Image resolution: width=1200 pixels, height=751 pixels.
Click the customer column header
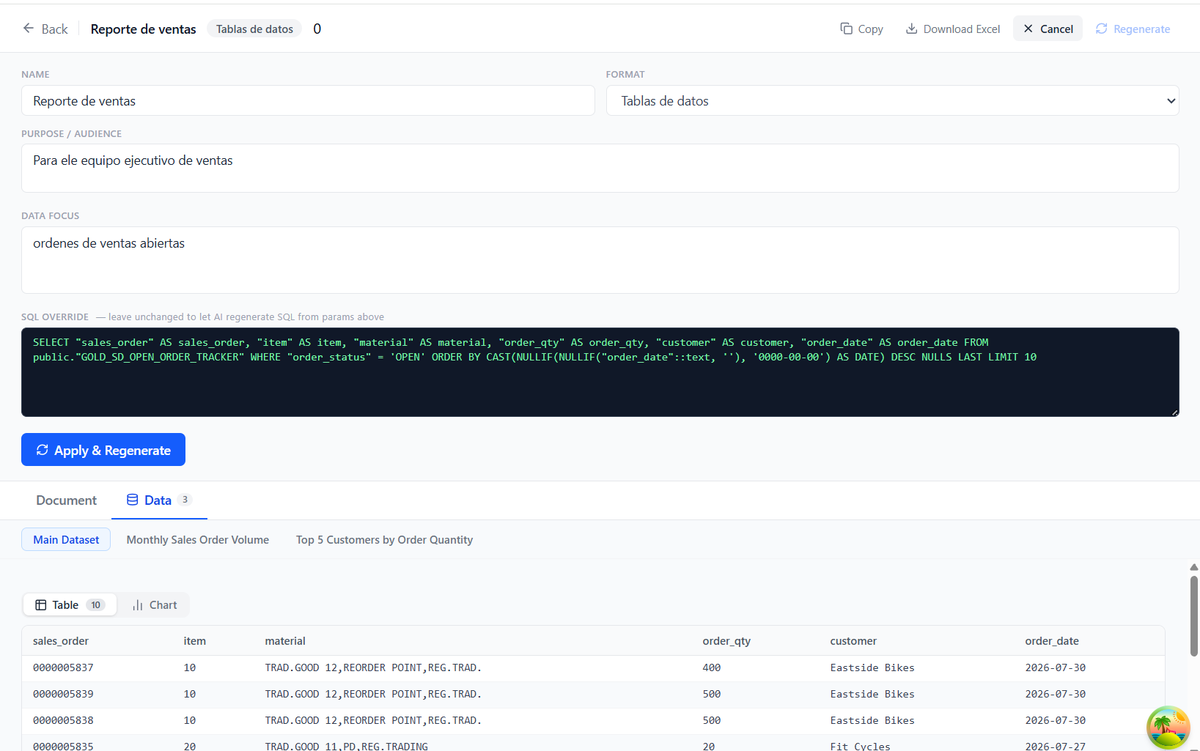[x=853, y=641]
